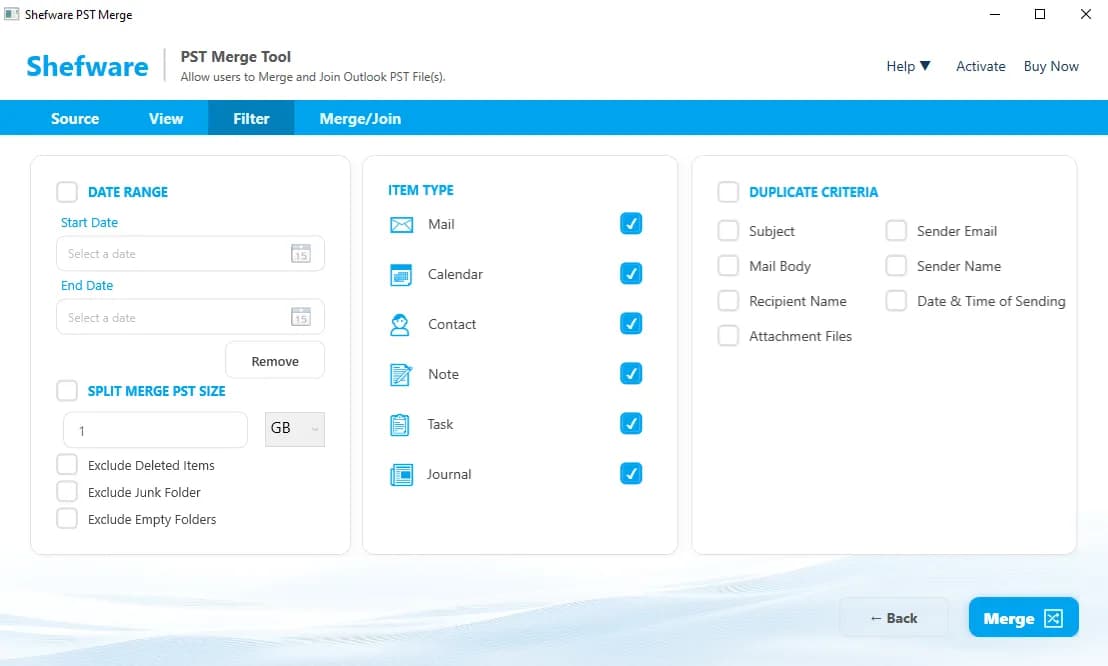Click the Task clipboard icon
The image size is (1108, 666).
400,425
